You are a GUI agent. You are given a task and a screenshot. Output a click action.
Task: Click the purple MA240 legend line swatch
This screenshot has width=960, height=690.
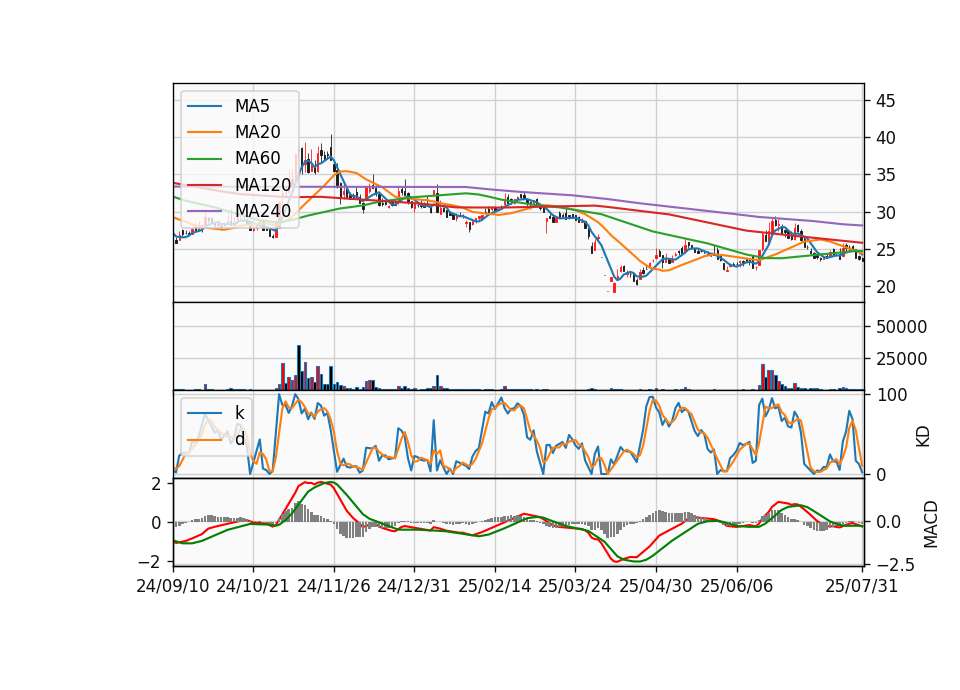[204, 211]
